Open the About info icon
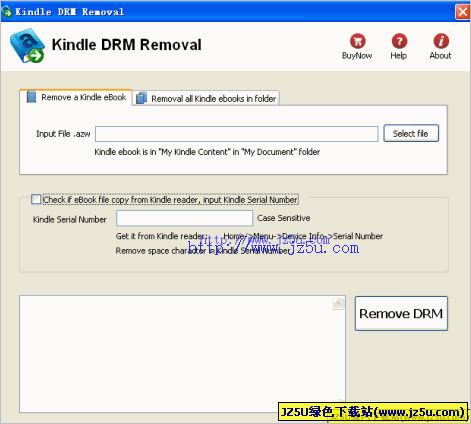This screenshot has height=424, width=471. 441,41
